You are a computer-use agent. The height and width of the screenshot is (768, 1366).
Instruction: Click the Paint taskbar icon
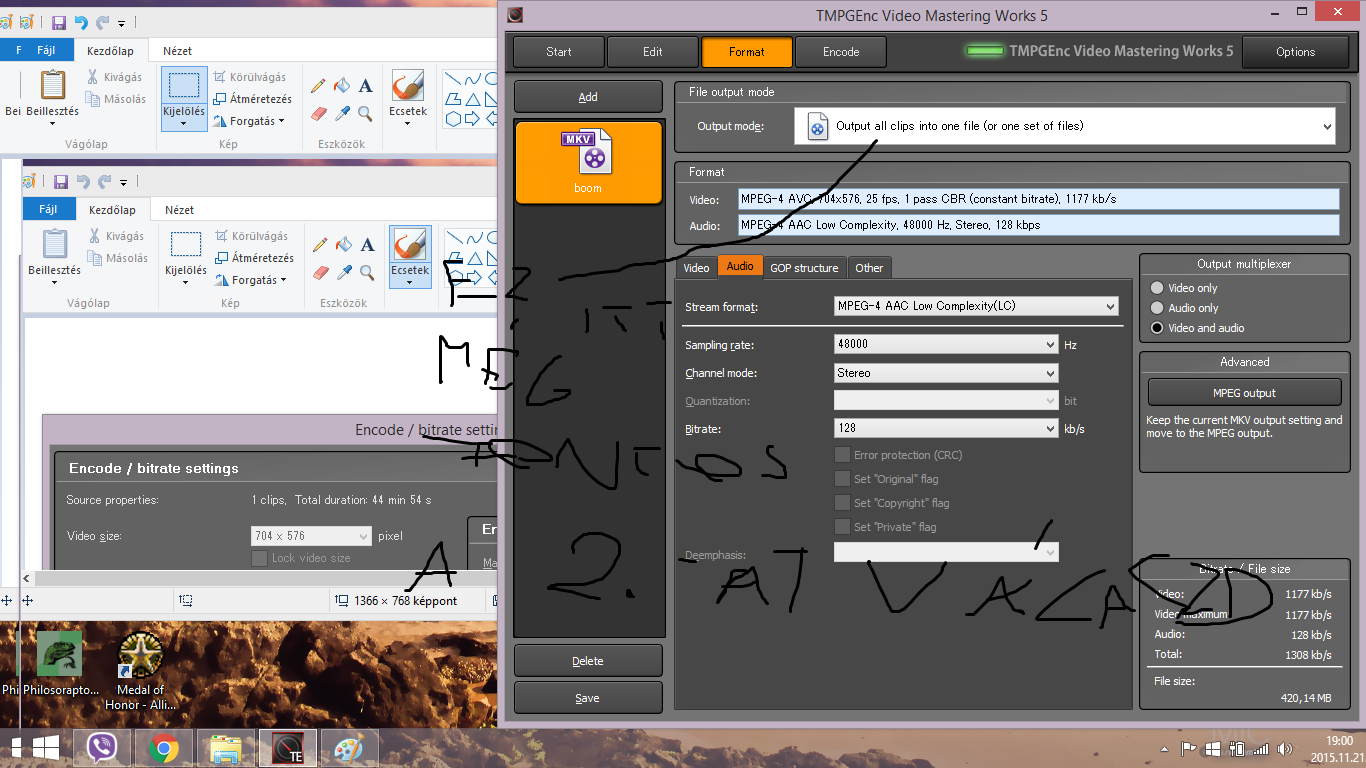pyautogui.click(x=350, y=748)
